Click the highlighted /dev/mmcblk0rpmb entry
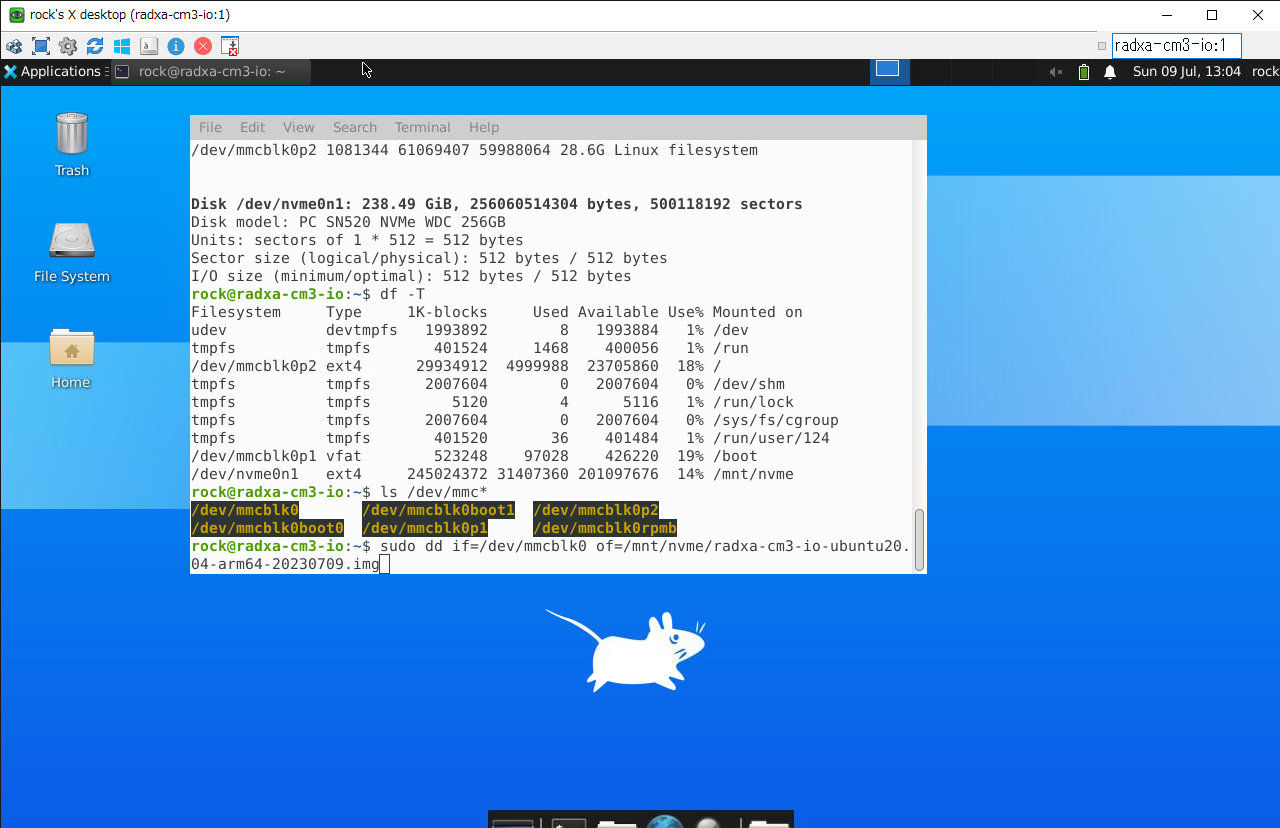 tap(605, 528)
